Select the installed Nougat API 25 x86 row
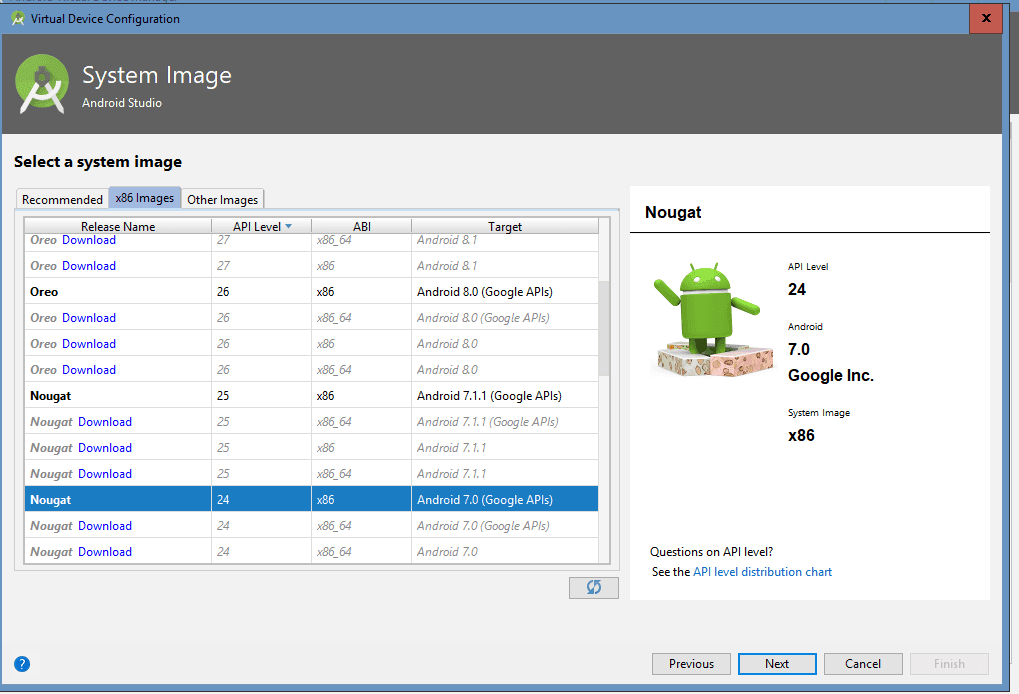 click(311, 396)
